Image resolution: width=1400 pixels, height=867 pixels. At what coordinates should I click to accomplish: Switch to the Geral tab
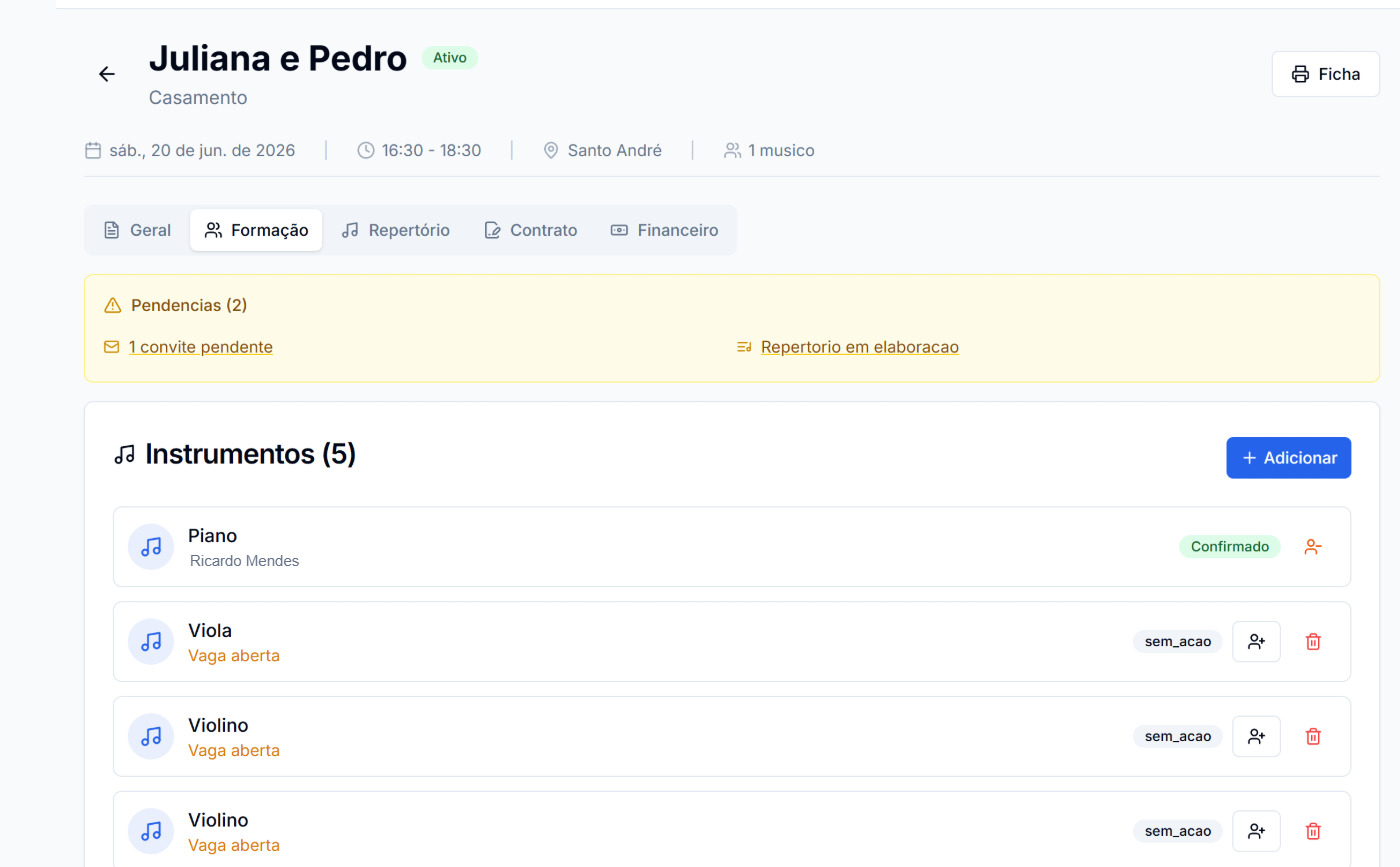(138, 230)
